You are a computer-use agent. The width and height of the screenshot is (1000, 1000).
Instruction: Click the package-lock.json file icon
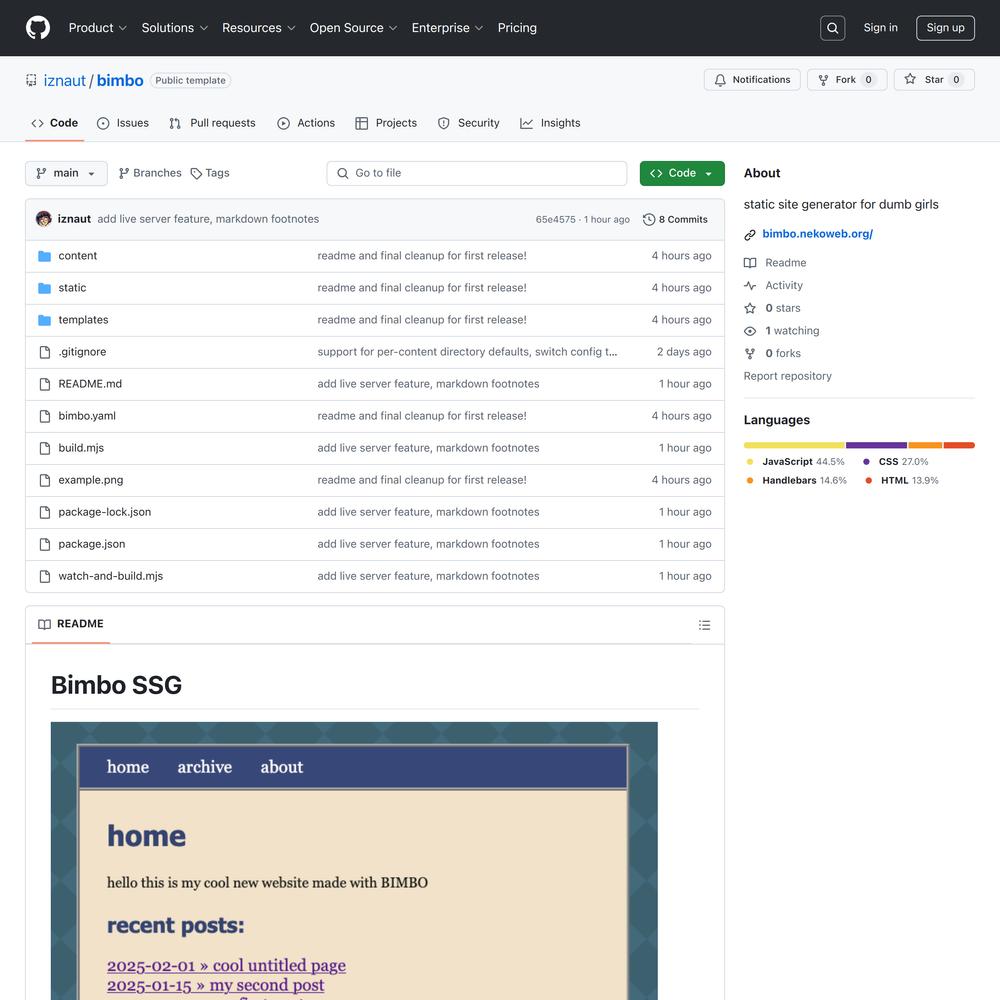point(45,512)
